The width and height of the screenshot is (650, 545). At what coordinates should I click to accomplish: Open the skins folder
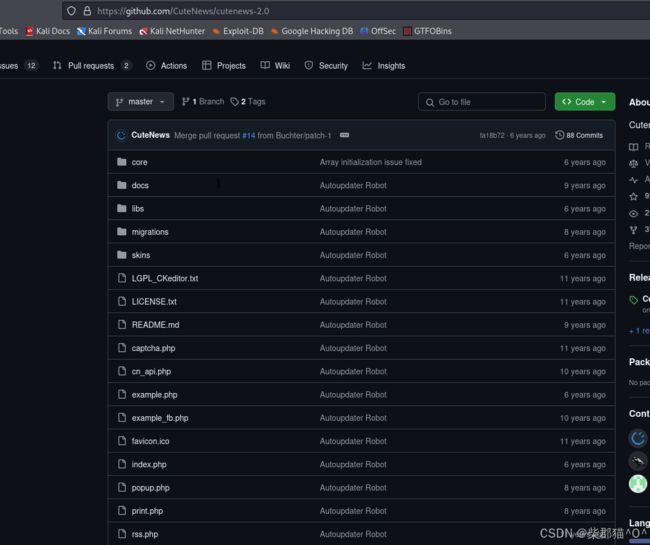coord(141,255)
